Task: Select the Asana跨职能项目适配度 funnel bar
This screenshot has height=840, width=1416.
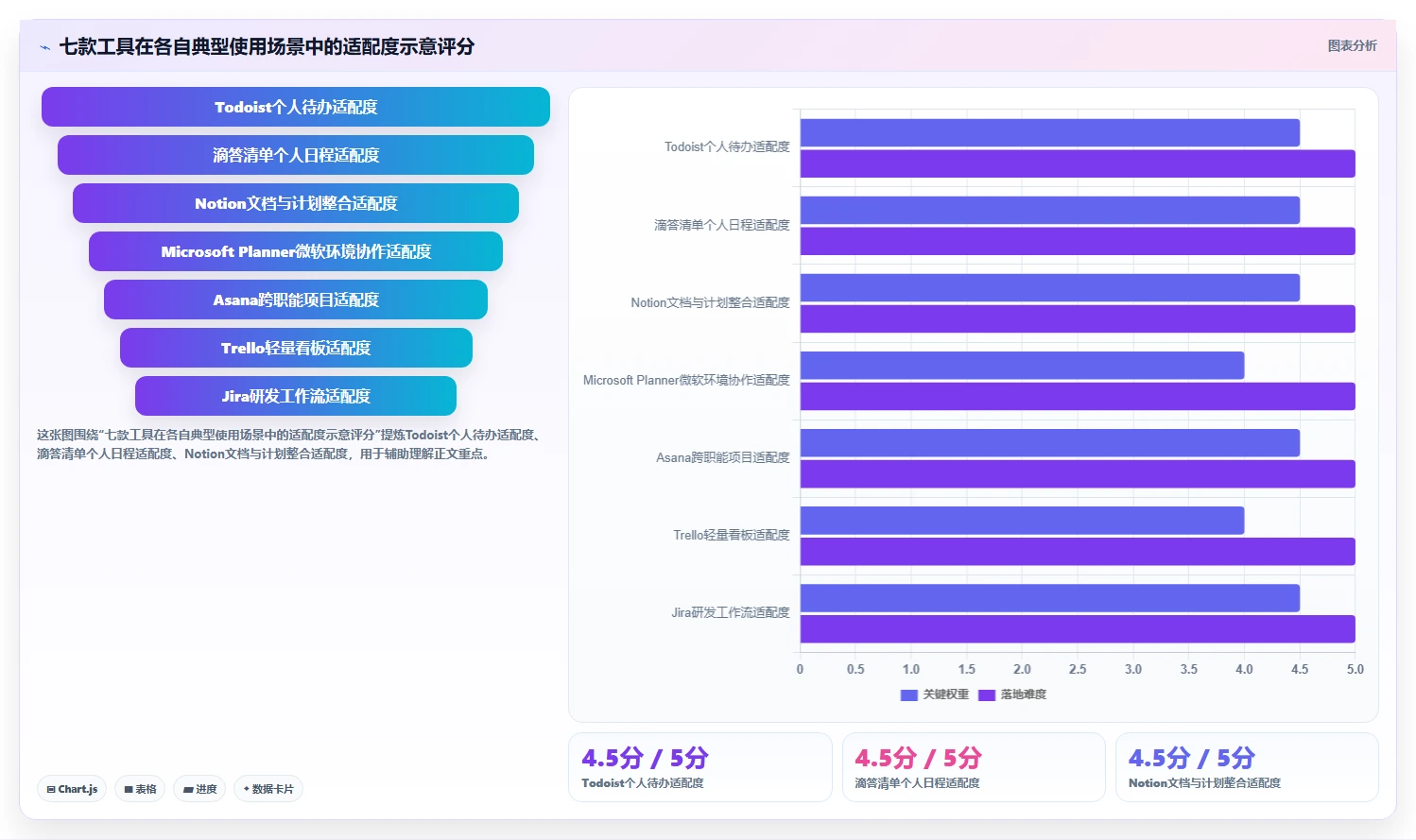Action: [x=296, y=300]
